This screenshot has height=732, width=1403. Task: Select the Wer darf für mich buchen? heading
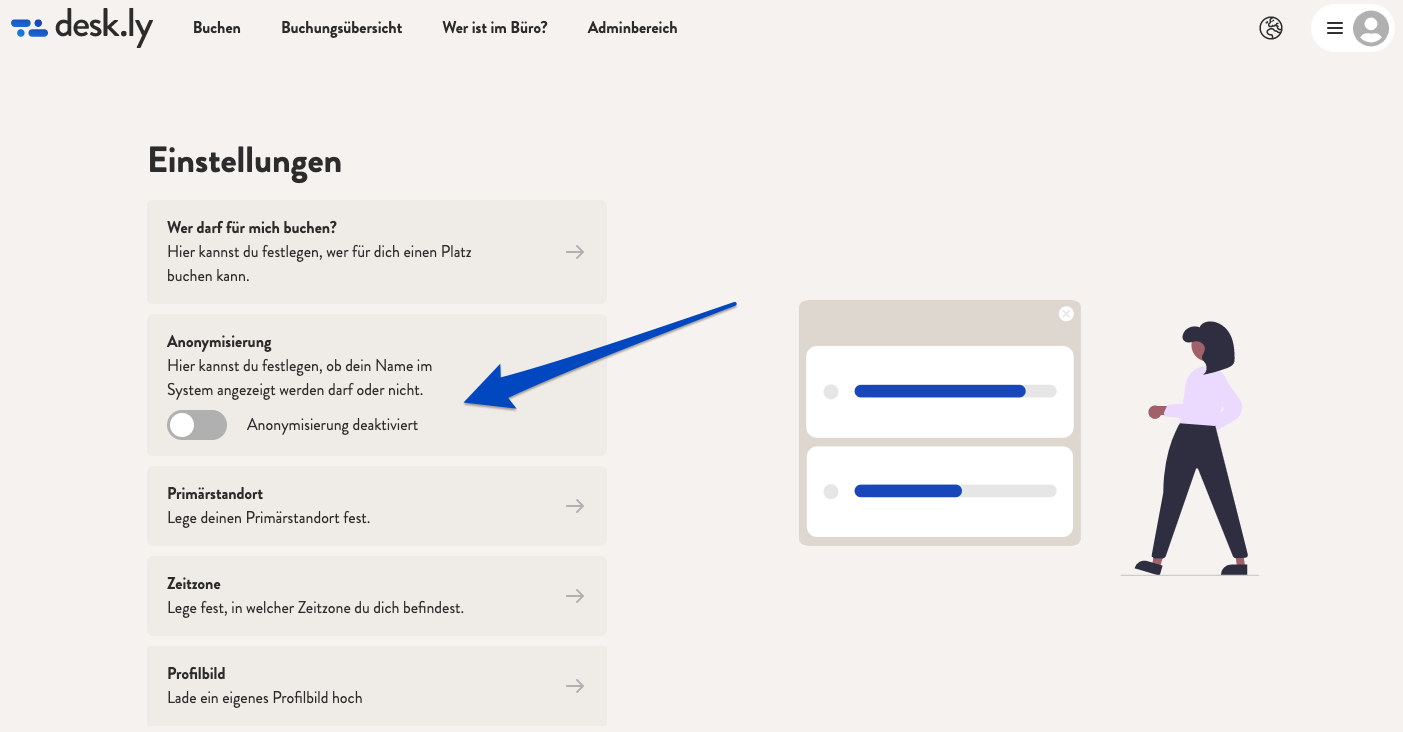[252, 228]
